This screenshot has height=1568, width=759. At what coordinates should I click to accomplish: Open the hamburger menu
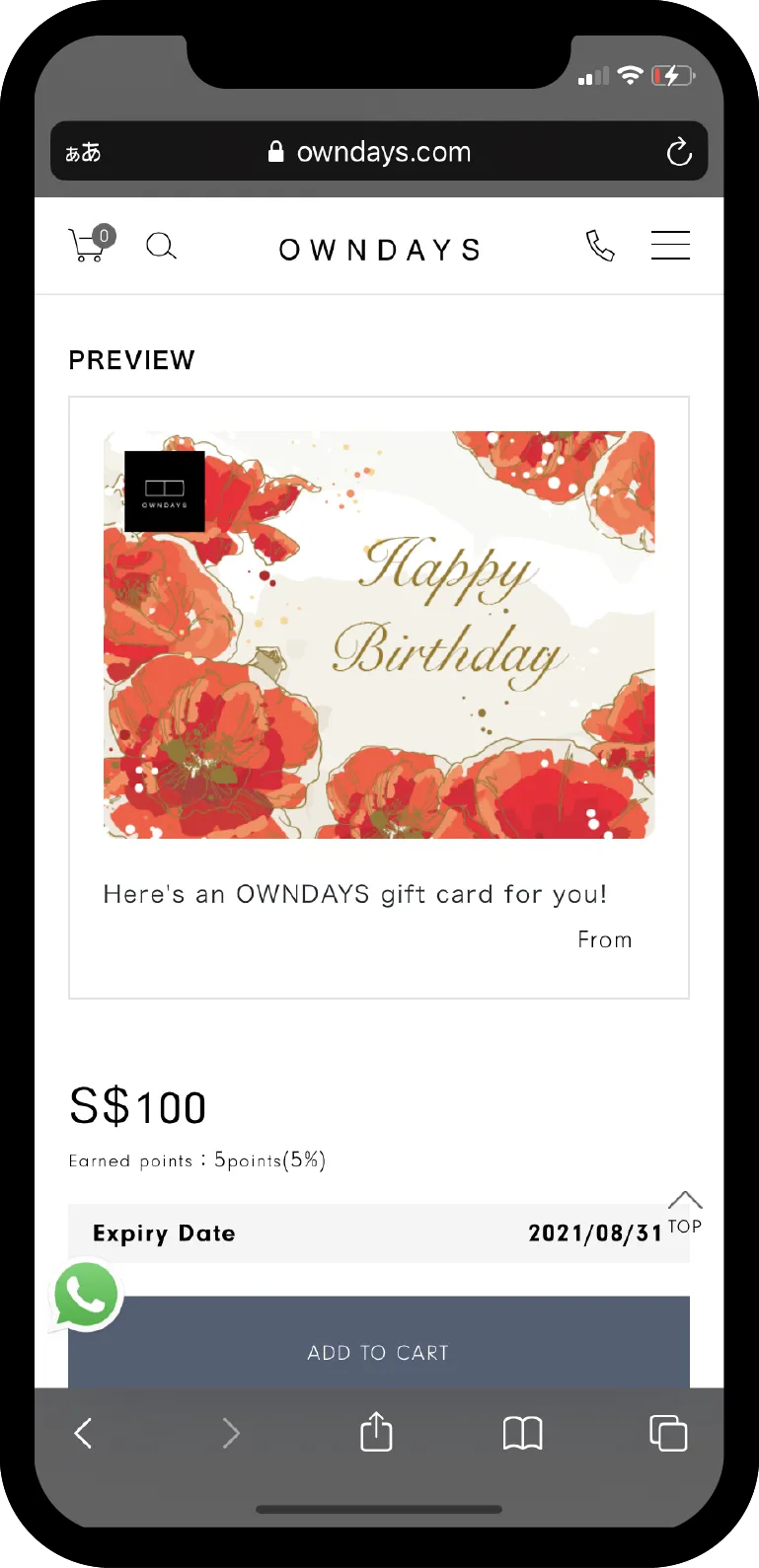pos(670,245)
